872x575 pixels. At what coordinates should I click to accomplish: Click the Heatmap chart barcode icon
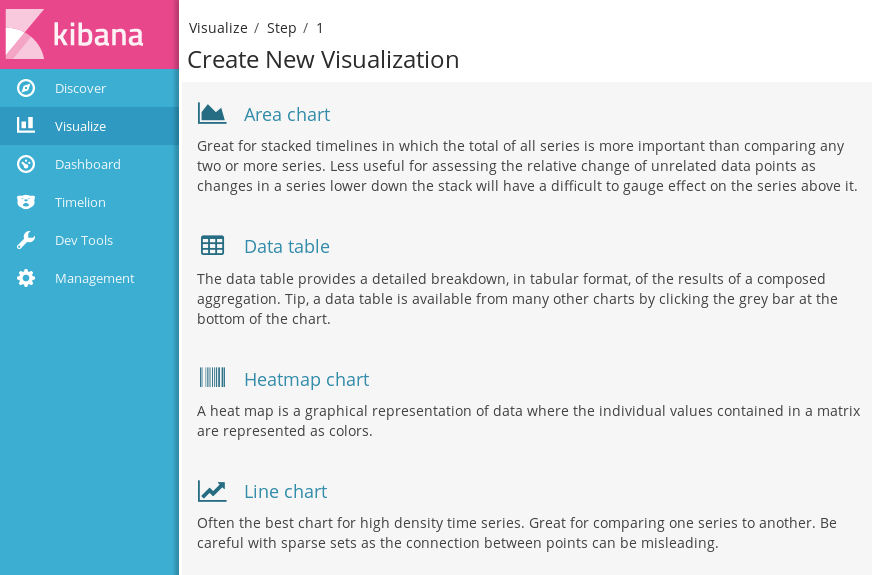(x=212, y=377)
